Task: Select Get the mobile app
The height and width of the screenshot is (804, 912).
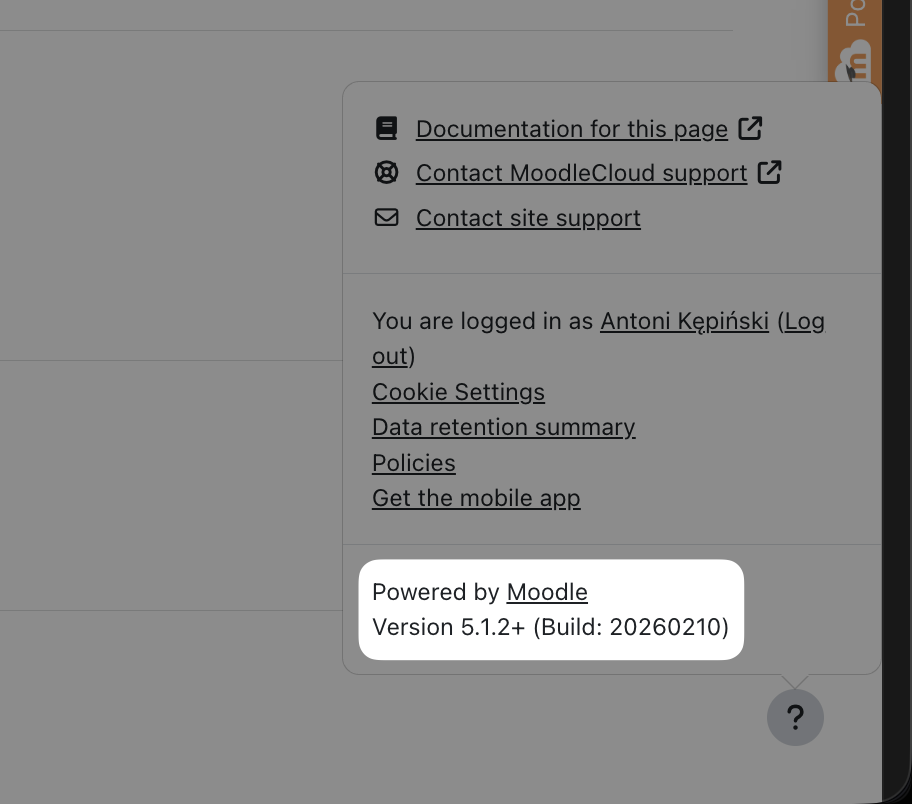Action: 476,498
